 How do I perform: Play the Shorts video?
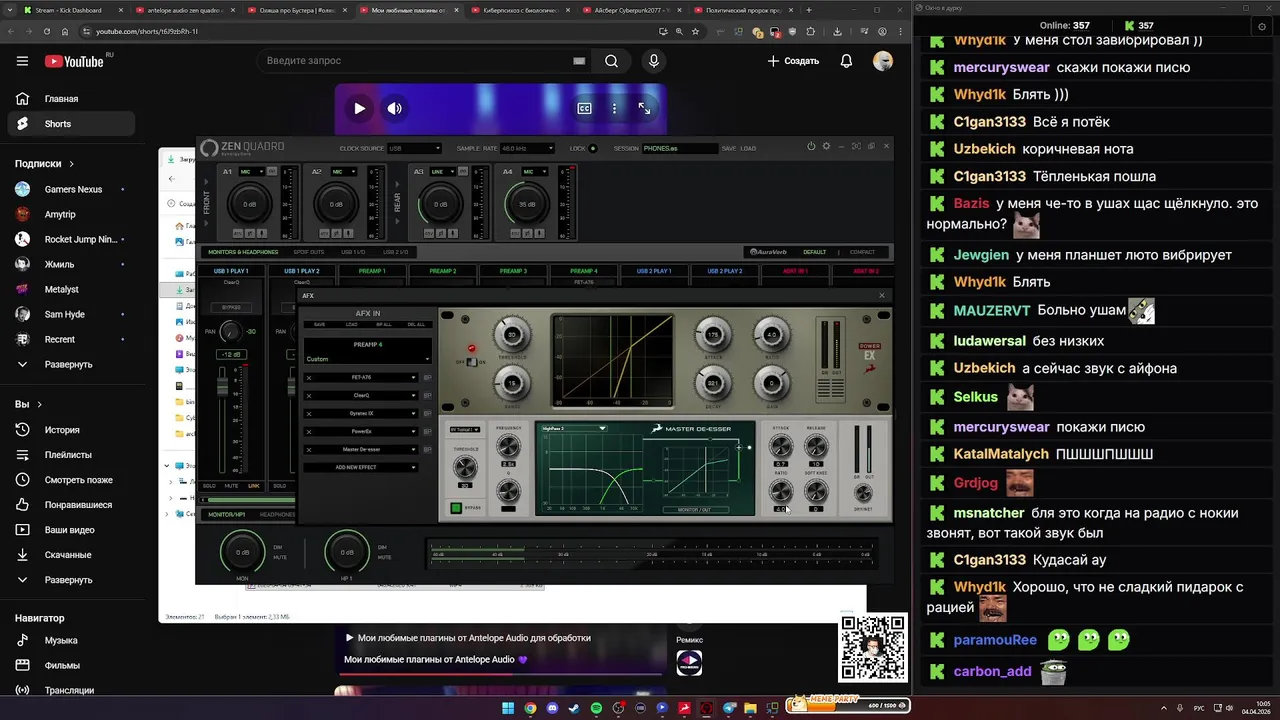click(x=359, y=108)
